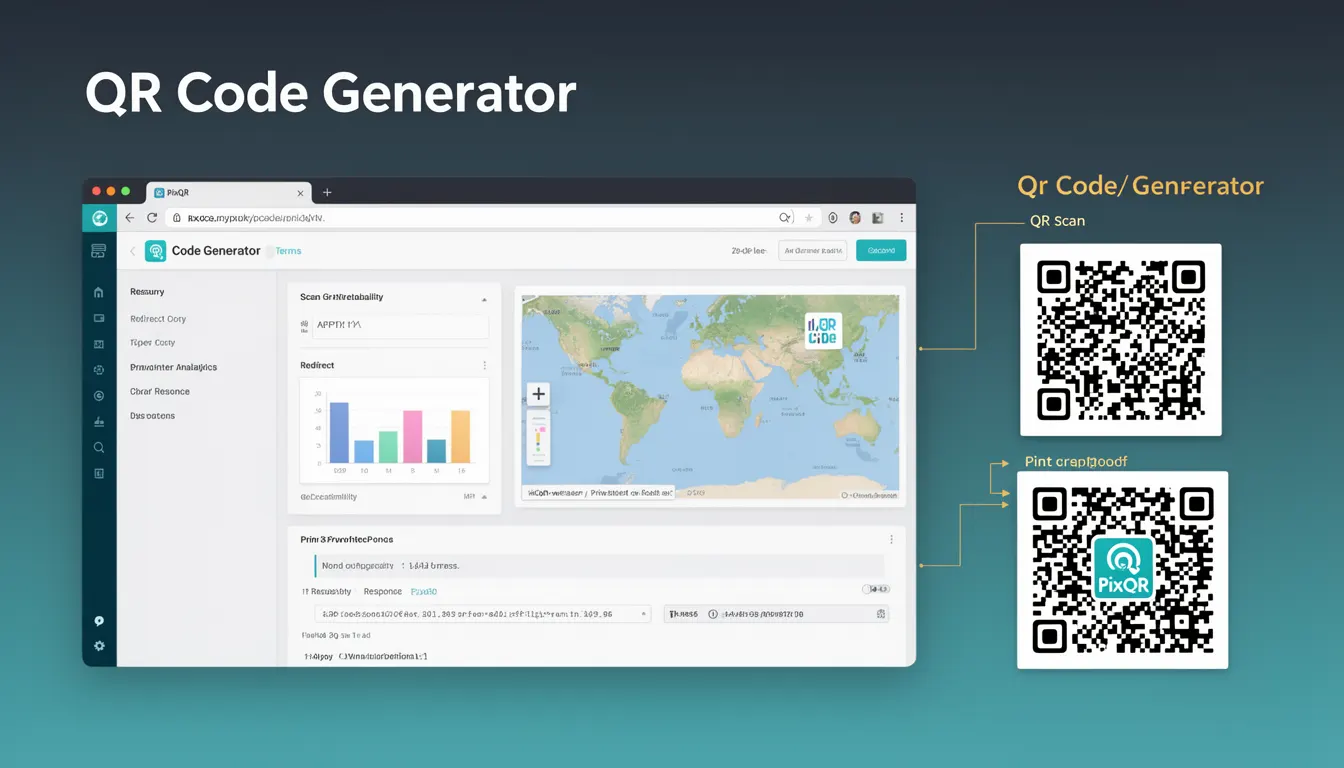Switch to the Response tab
Screen dimensions: 1344x768
(x=383, y=592)
